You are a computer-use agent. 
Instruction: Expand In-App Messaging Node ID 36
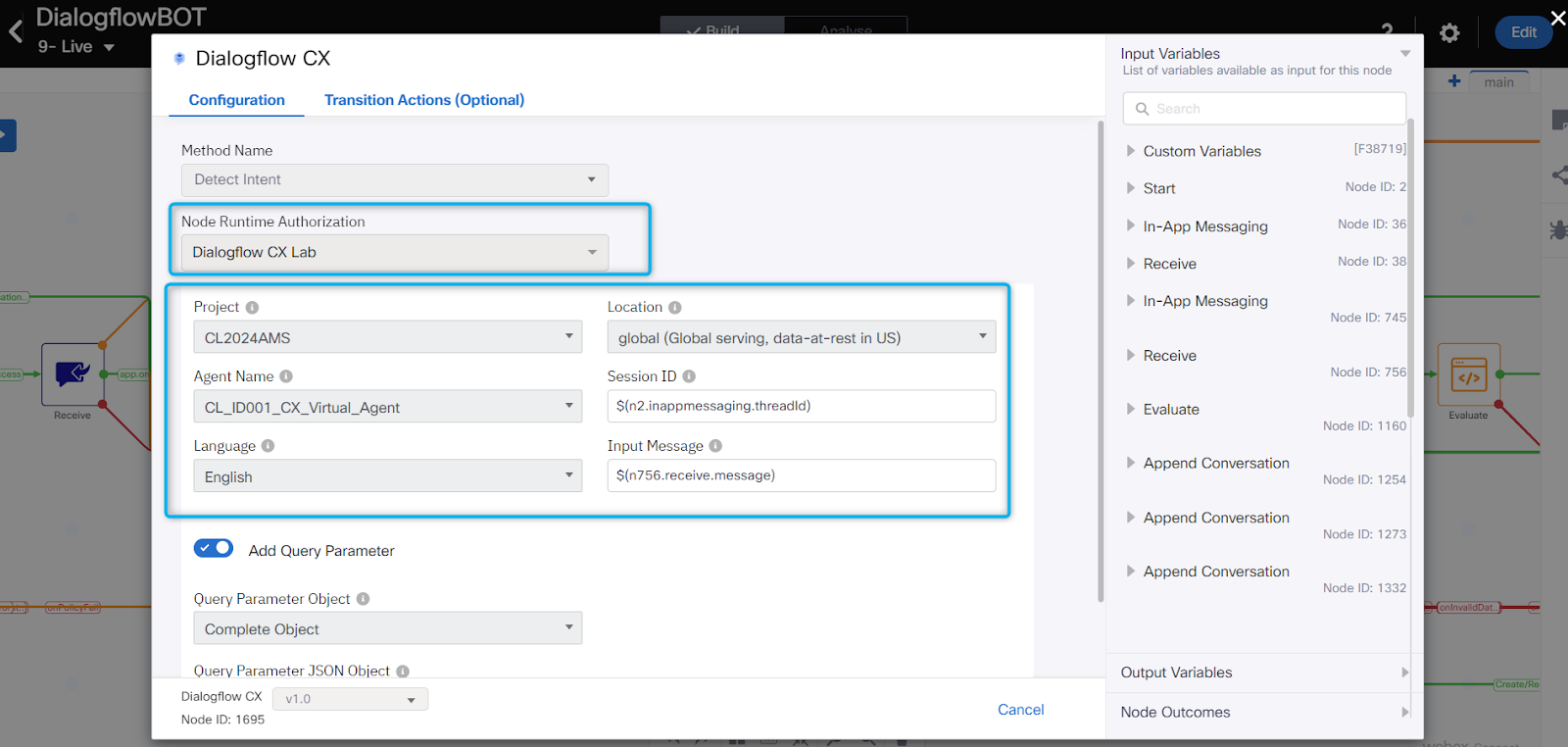(x=1130, y=225)
